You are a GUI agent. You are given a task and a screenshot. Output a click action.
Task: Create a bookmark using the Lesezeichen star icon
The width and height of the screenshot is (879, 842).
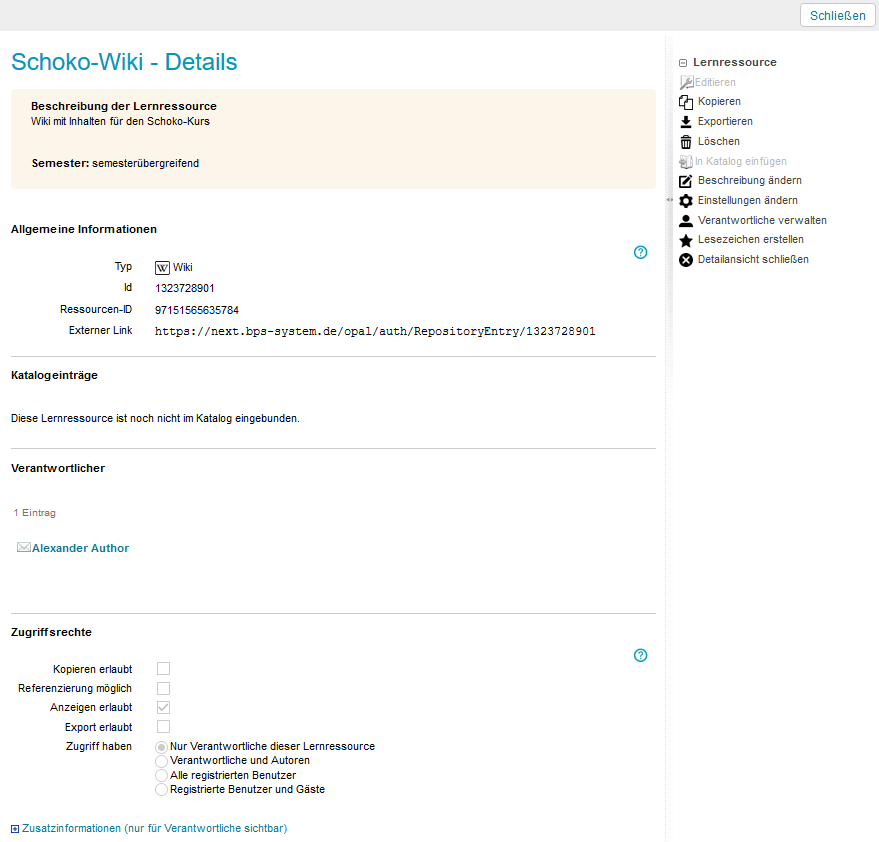[x=686, y=239]
